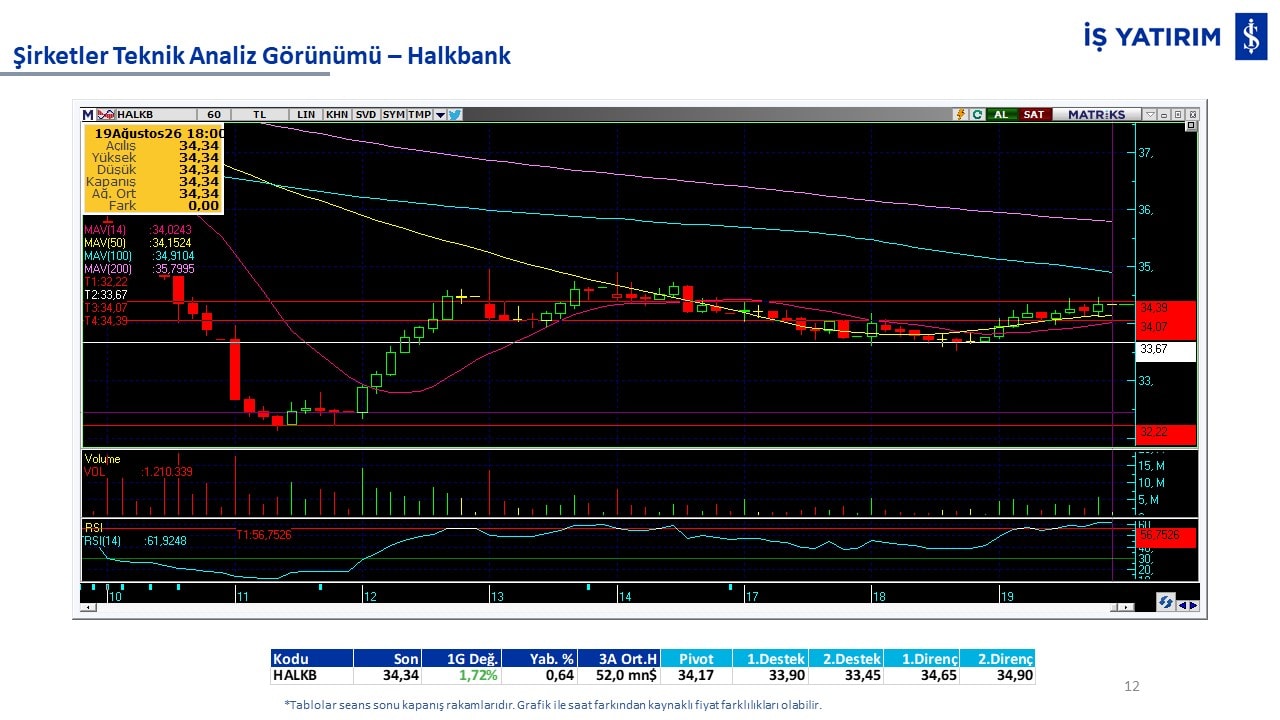This screenshot has width=1280, height=720.
Task: Click the 2.Direnç column header
Action: [998, 659]
